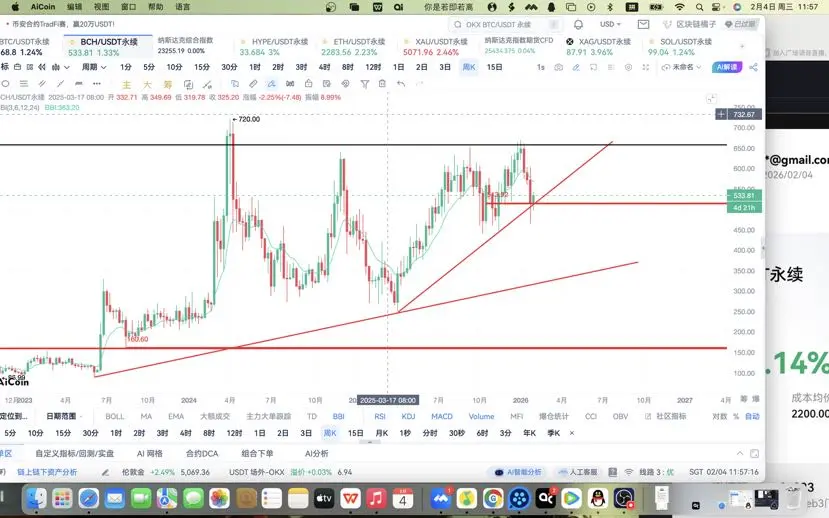Click the AI解读 button
The image size is (829, 518).
[x=727, y=67]
